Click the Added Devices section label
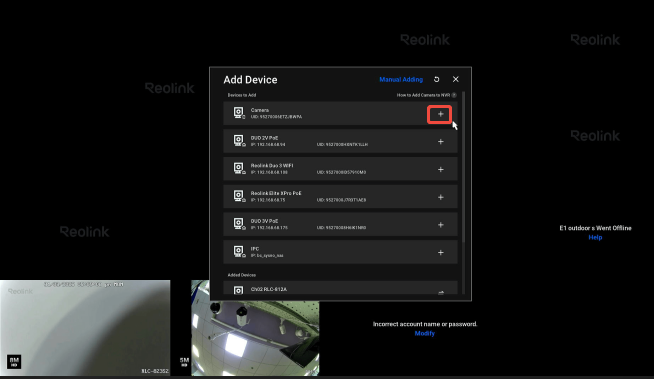 242,275
